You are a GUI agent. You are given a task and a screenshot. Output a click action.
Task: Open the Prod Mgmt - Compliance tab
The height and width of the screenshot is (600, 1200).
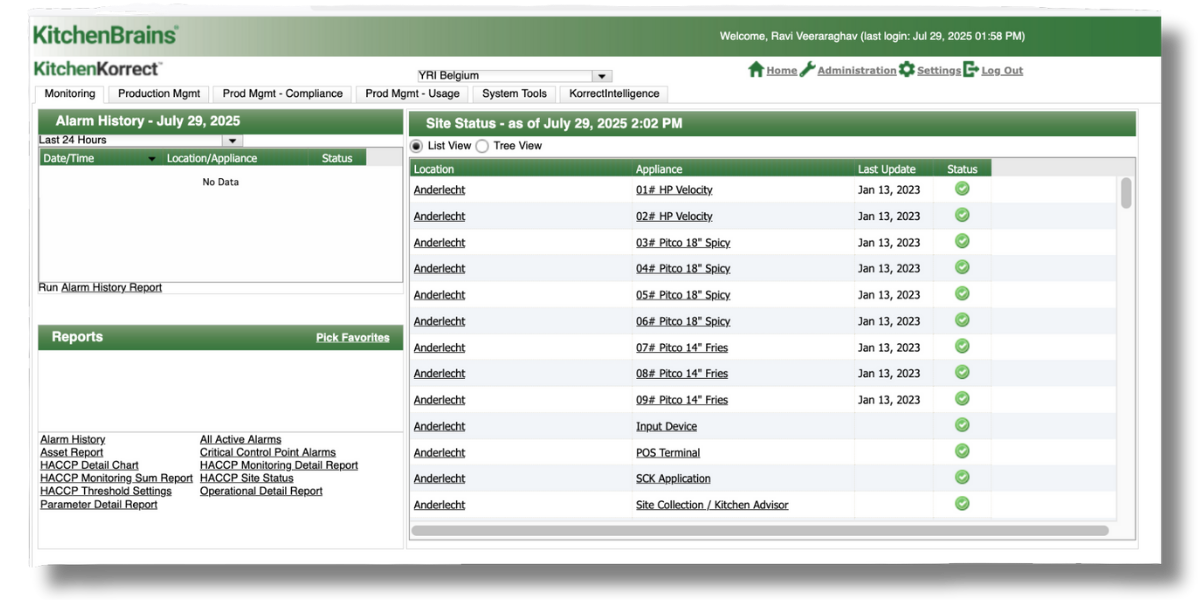coord(283,94)
